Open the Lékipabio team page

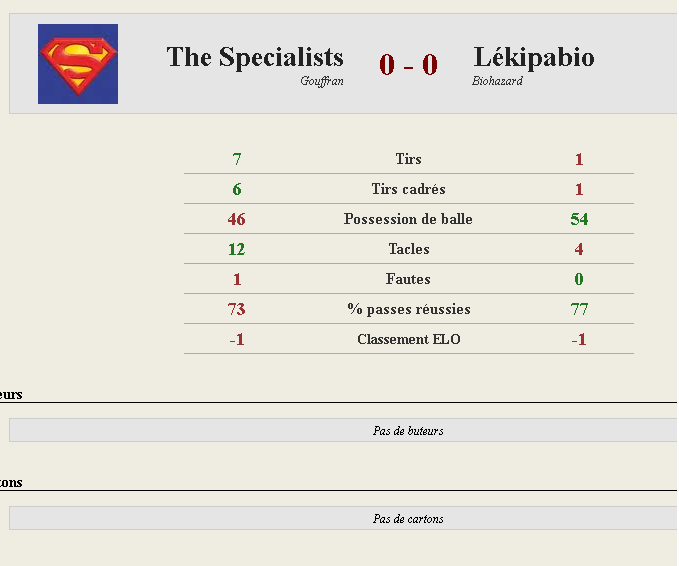(534, 57)
